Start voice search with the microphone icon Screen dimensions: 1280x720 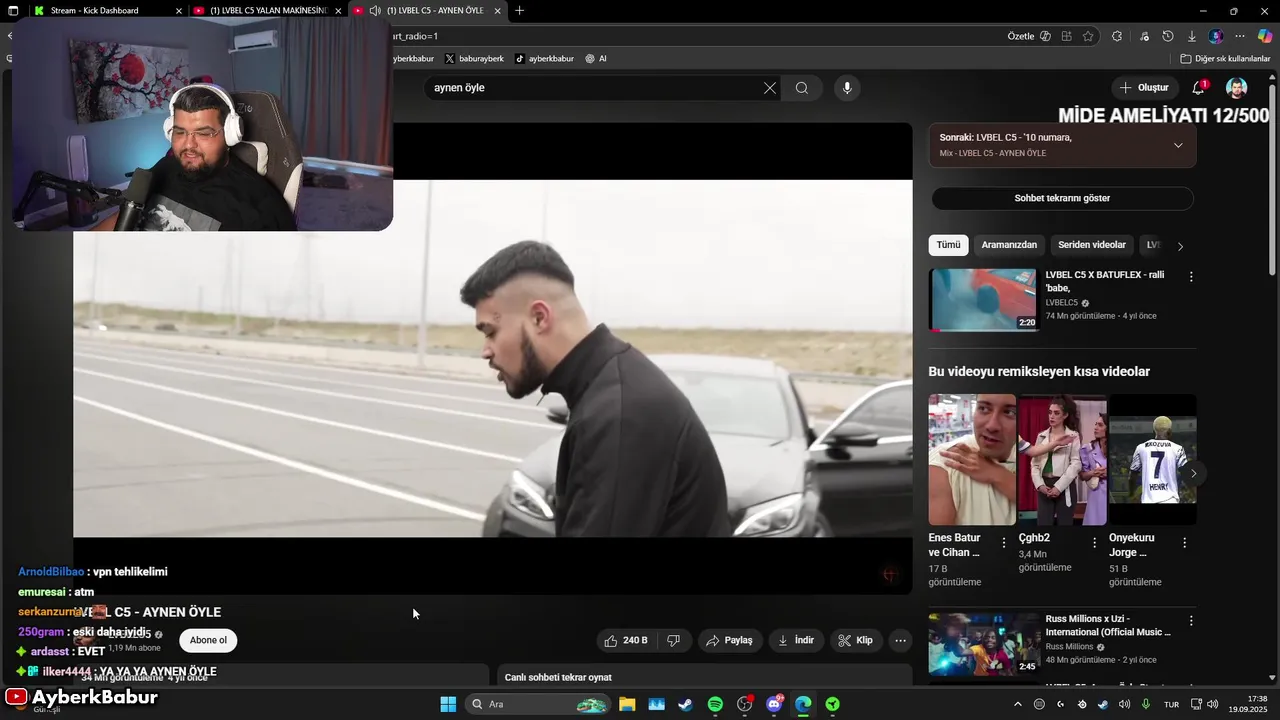pyautogui.click(x=847, y=88)
